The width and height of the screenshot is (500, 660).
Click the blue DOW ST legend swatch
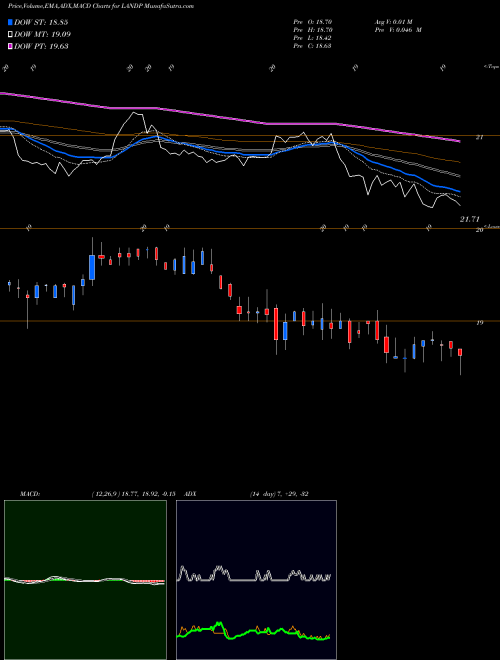(x=10, y=22)
